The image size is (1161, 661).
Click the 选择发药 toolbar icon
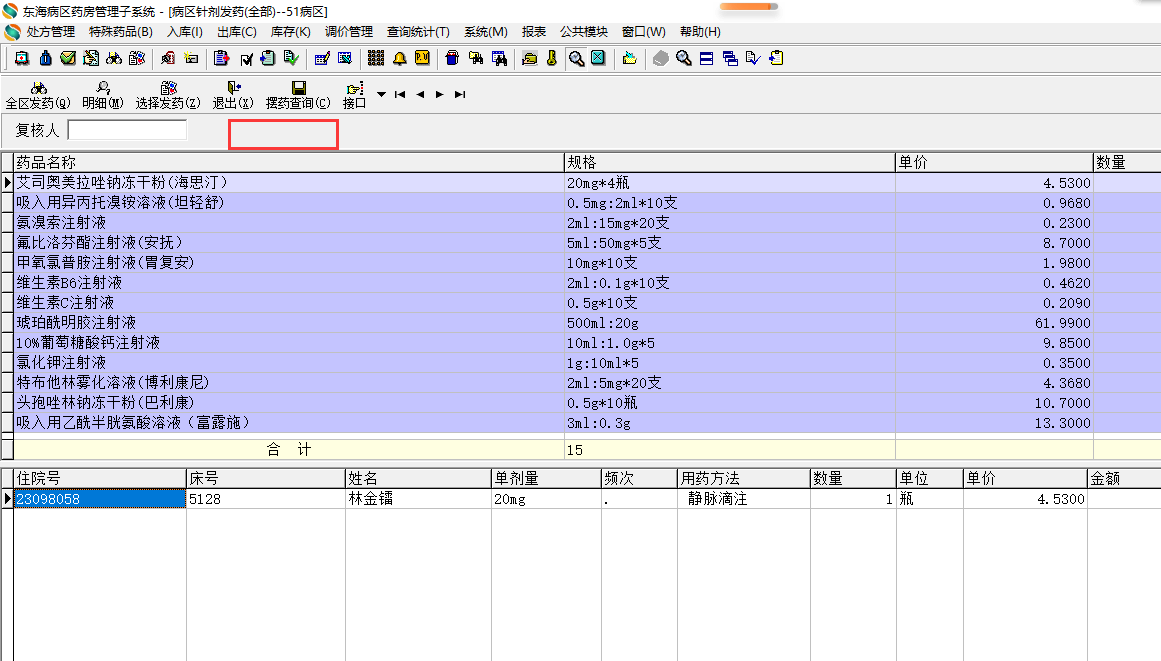pyautogui.click(x=168, y=88)
